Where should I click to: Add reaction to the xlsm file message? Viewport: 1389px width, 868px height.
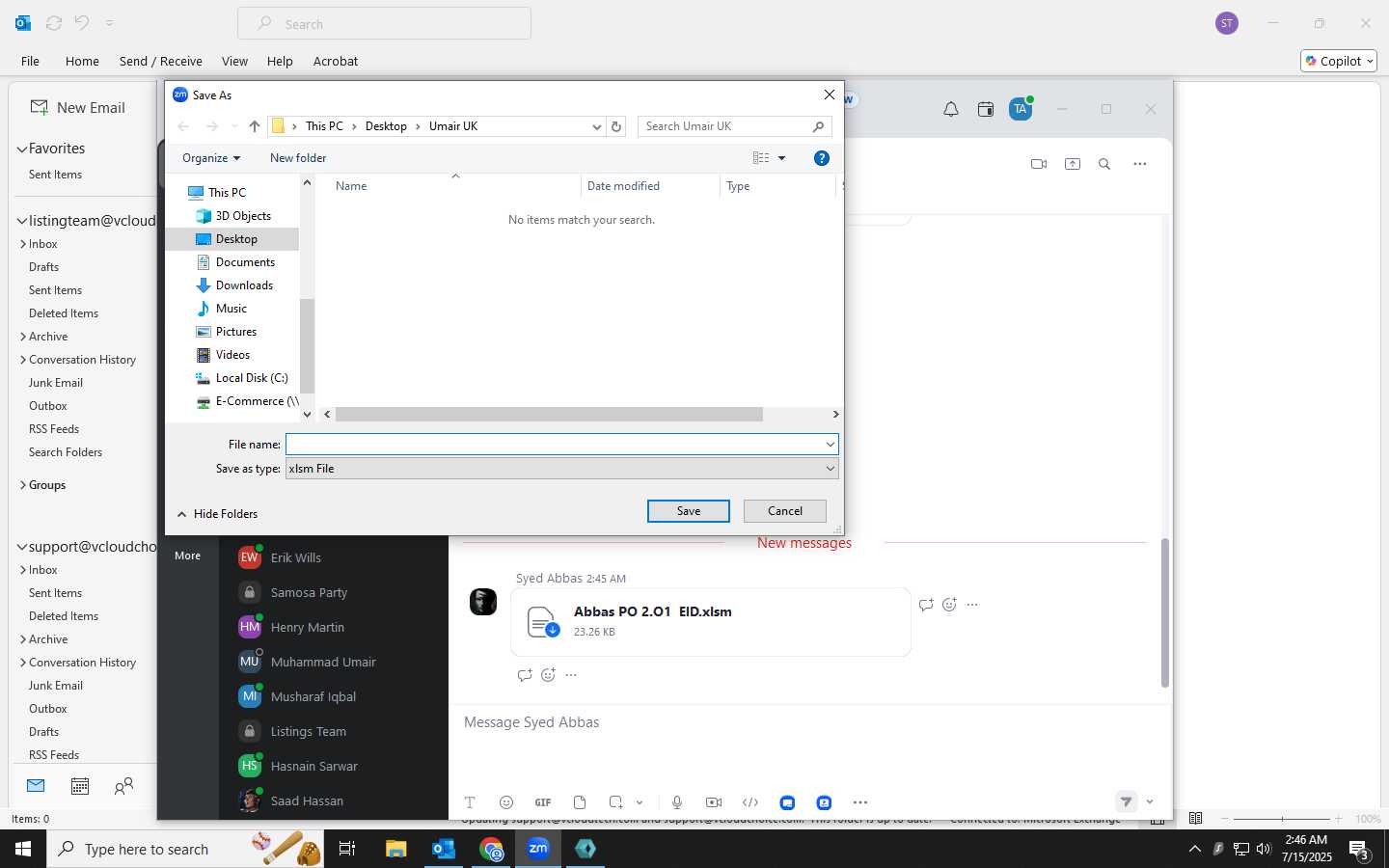548,675
